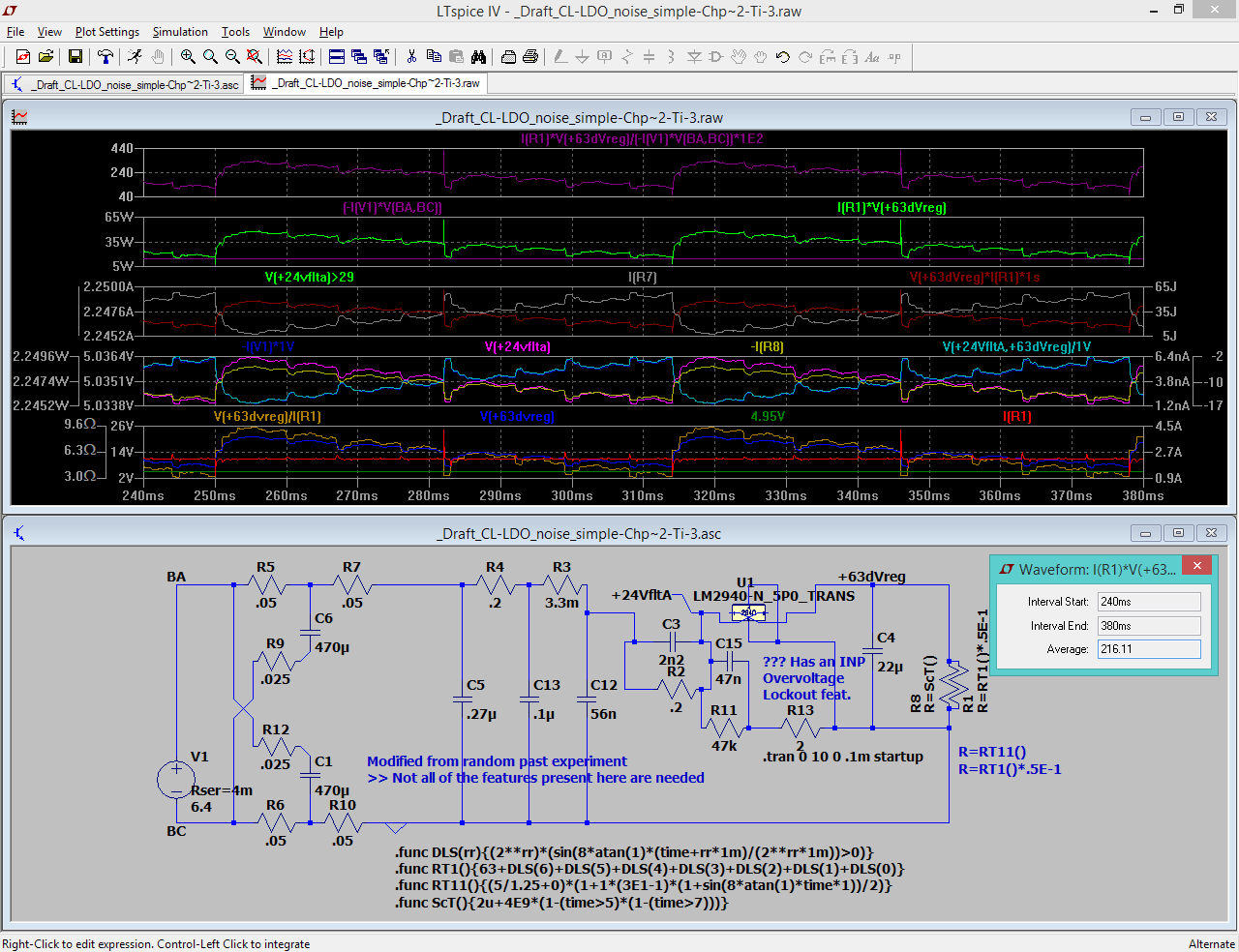
Task: Click the Copy toolbar icon
Action: tap(434, 57)
